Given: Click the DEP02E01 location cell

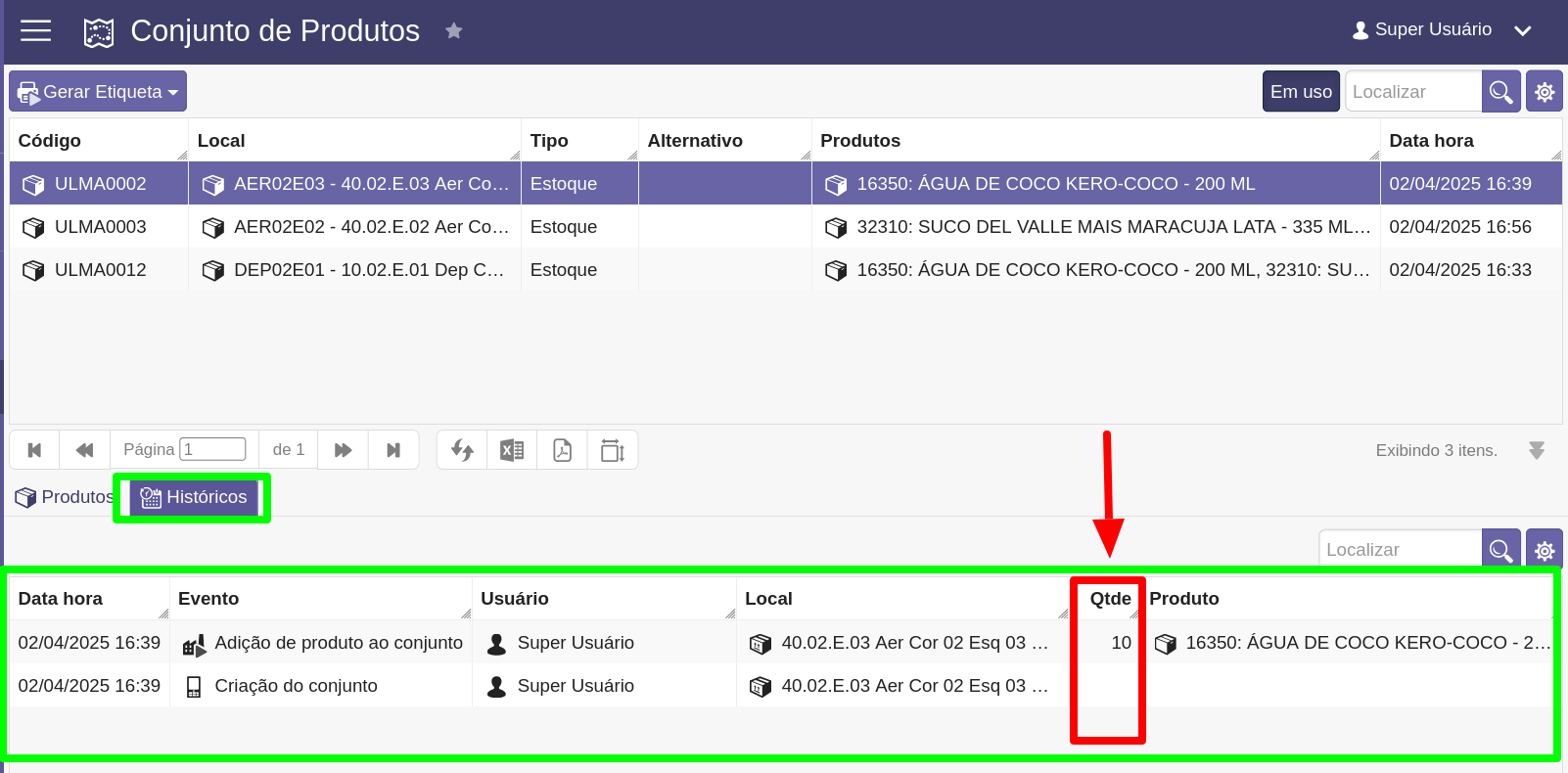Looking at the screenshot, I should [x=354, y=270].
